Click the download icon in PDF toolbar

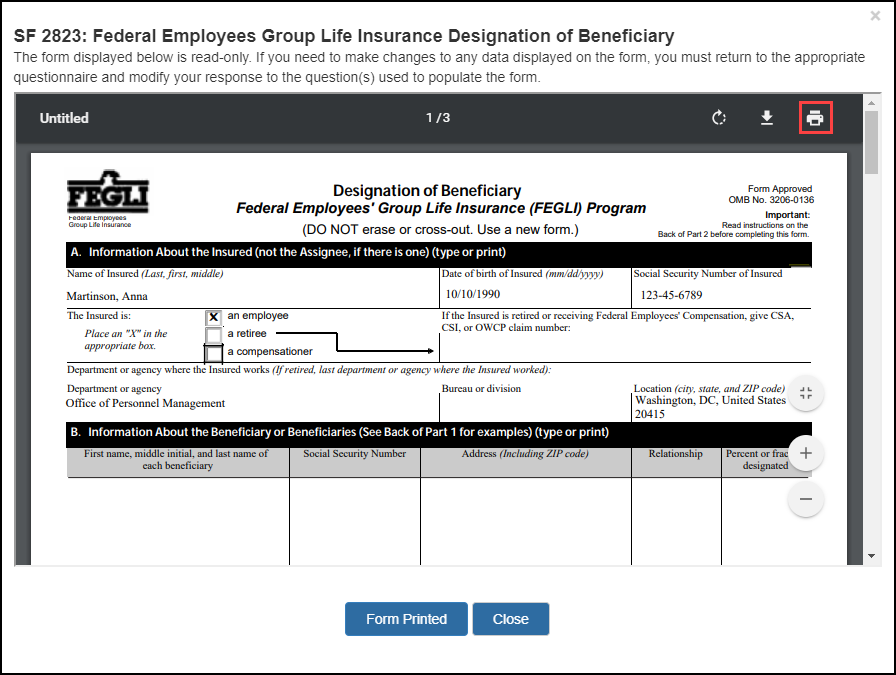coord(767,118)
